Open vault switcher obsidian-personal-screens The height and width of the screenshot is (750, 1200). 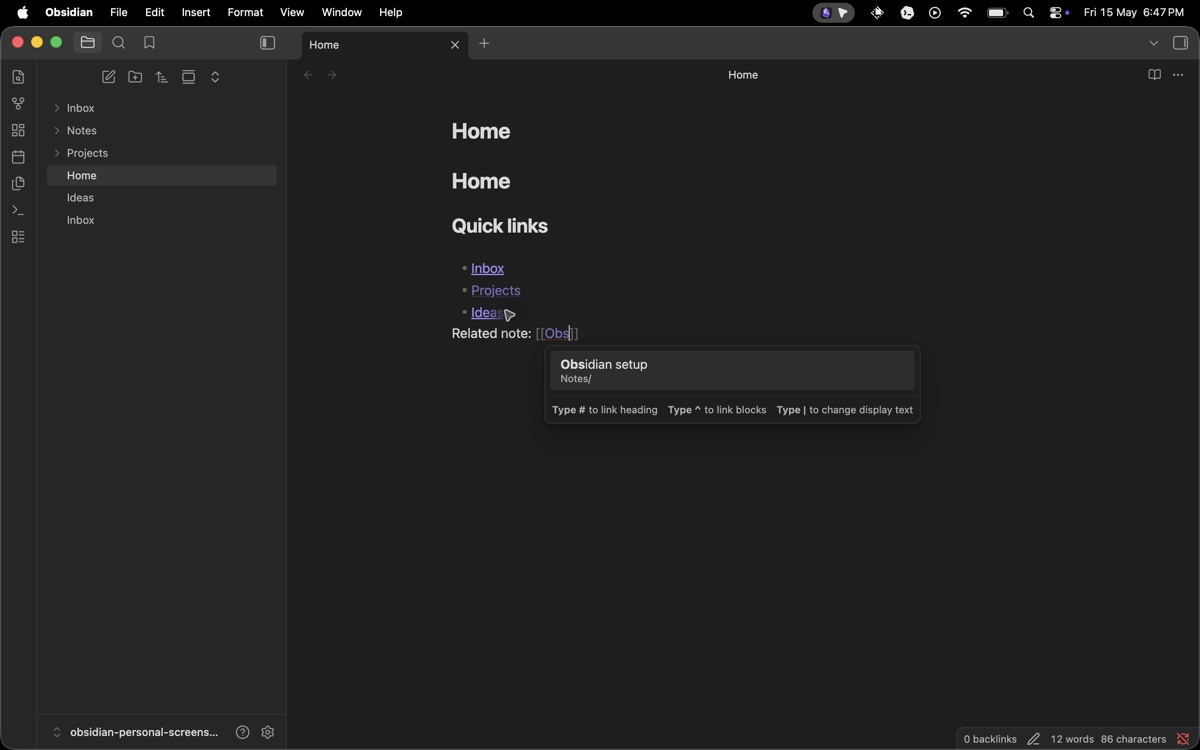click(x=135, y=732)
